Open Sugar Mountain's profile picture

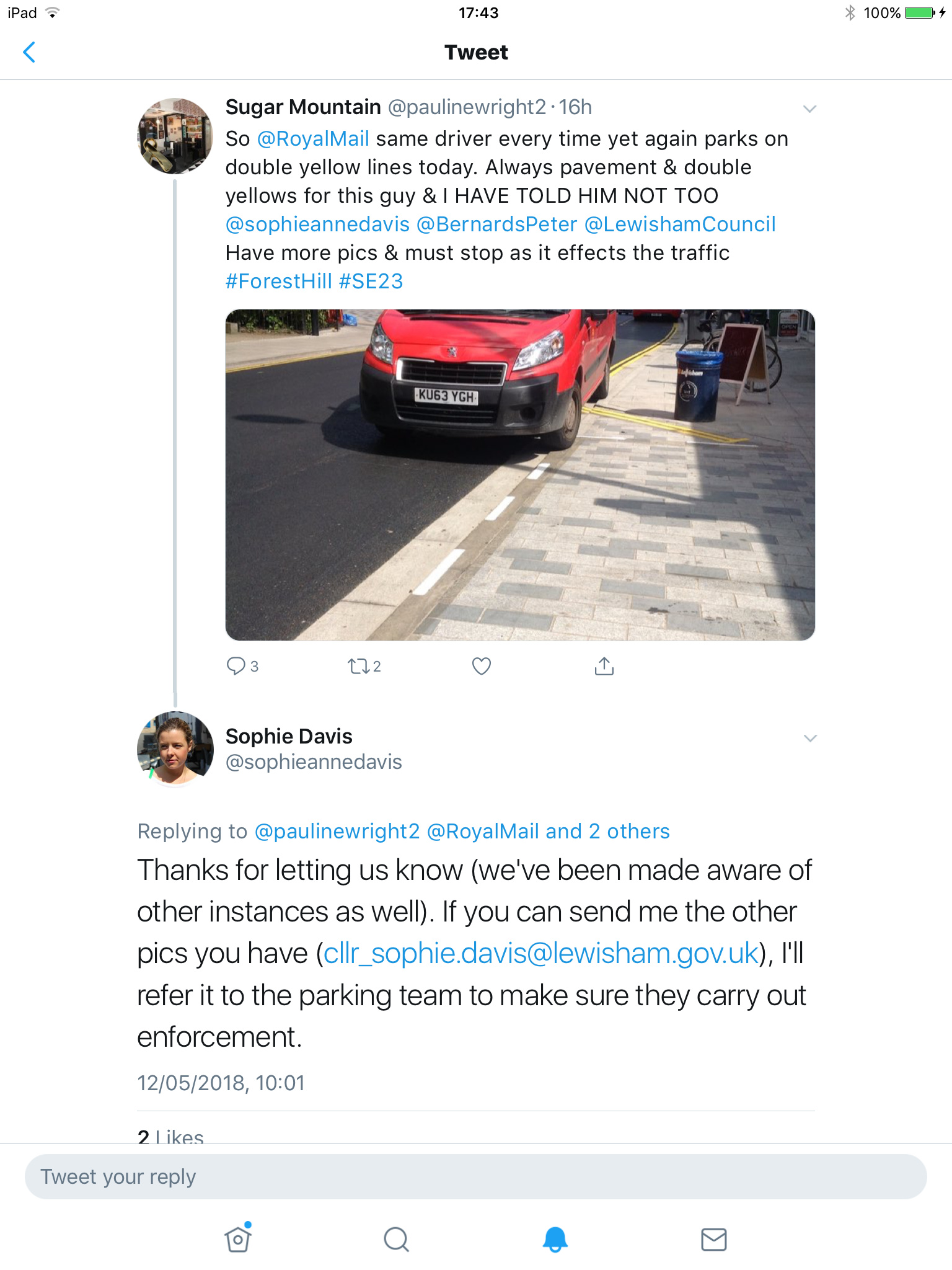[175, 136]
